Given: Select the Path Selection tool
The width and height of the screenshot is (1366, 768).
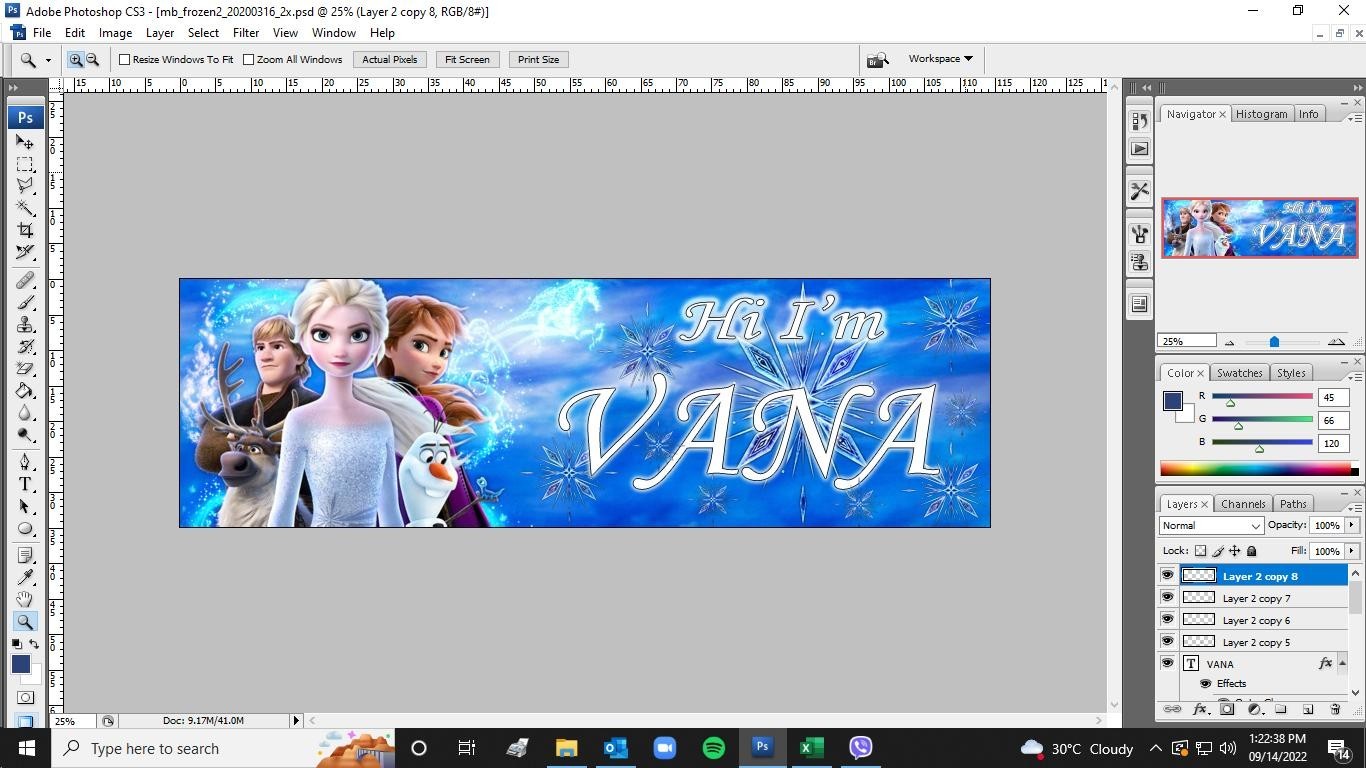Looking at the screenshot, I should pos(25,506).
